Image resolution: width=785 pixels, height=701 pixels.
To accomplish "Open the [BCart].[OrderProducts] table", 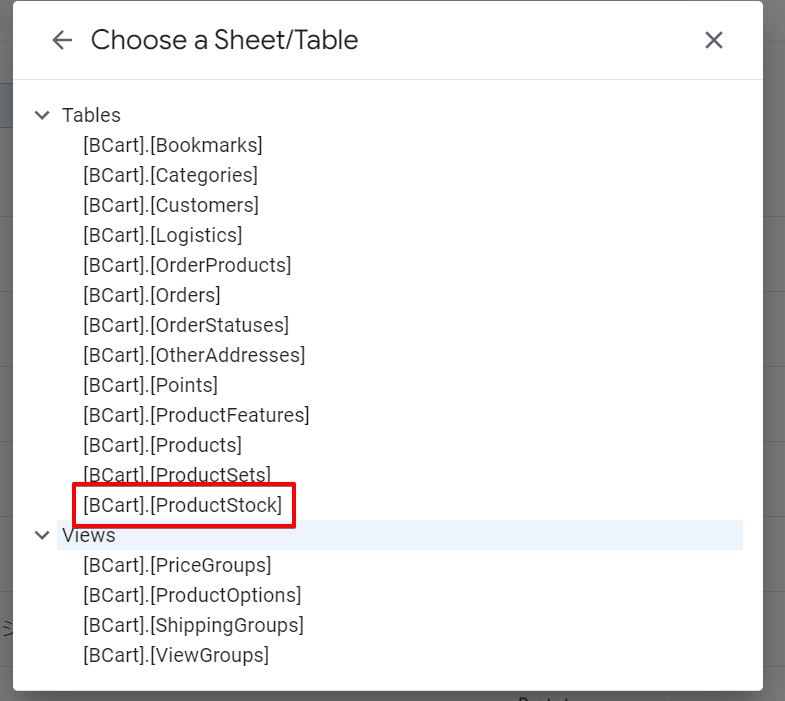I will (187, 265).
